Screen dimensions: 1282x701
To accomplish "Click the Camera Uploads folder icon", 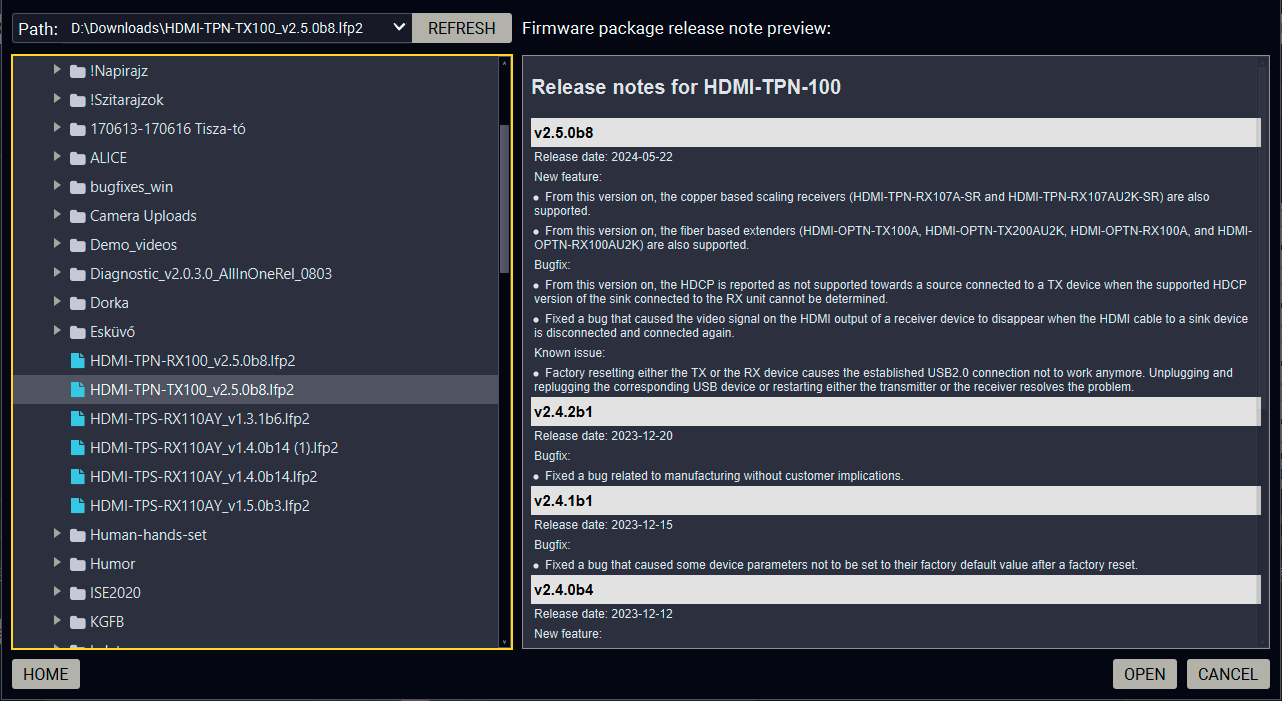I will (x=78, y=216).
